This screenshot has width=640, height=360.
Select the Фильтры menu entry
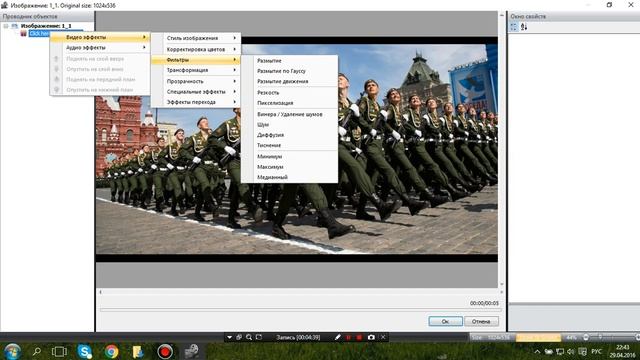196,60
